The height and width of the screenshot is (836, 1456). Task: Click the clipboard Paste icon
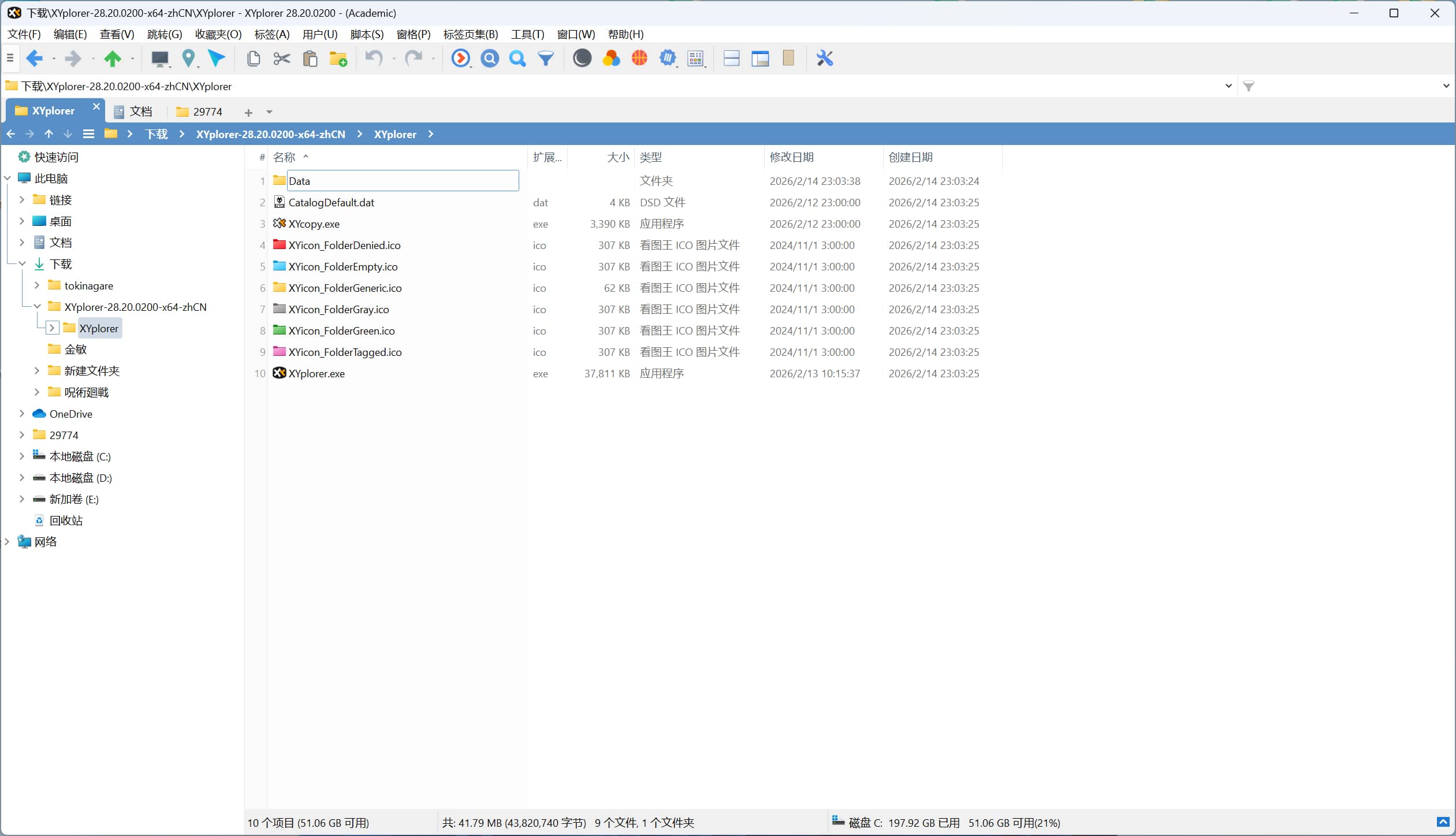pos(310,58)
